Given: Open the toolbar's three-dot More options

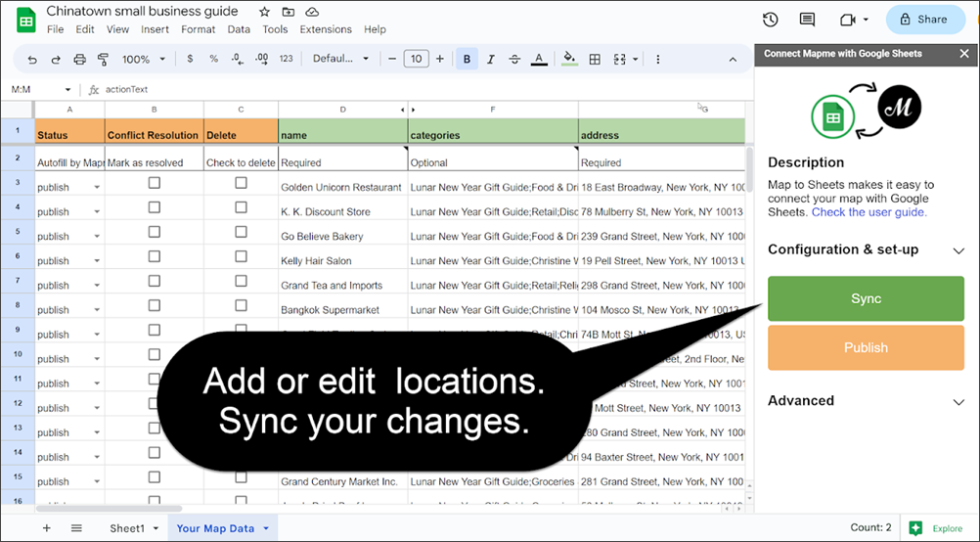Looking at the screenshot, I should point(658,59).
